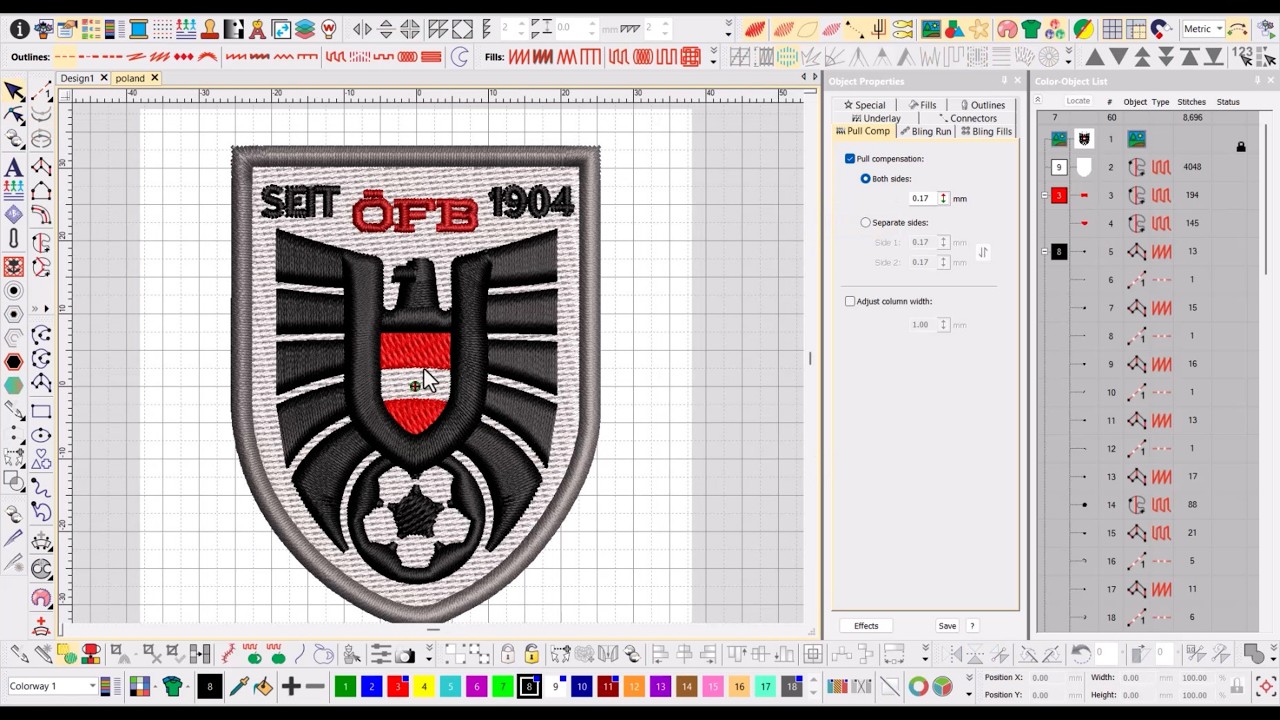
Task: Switch to the poland document tab
Action: 130,78
